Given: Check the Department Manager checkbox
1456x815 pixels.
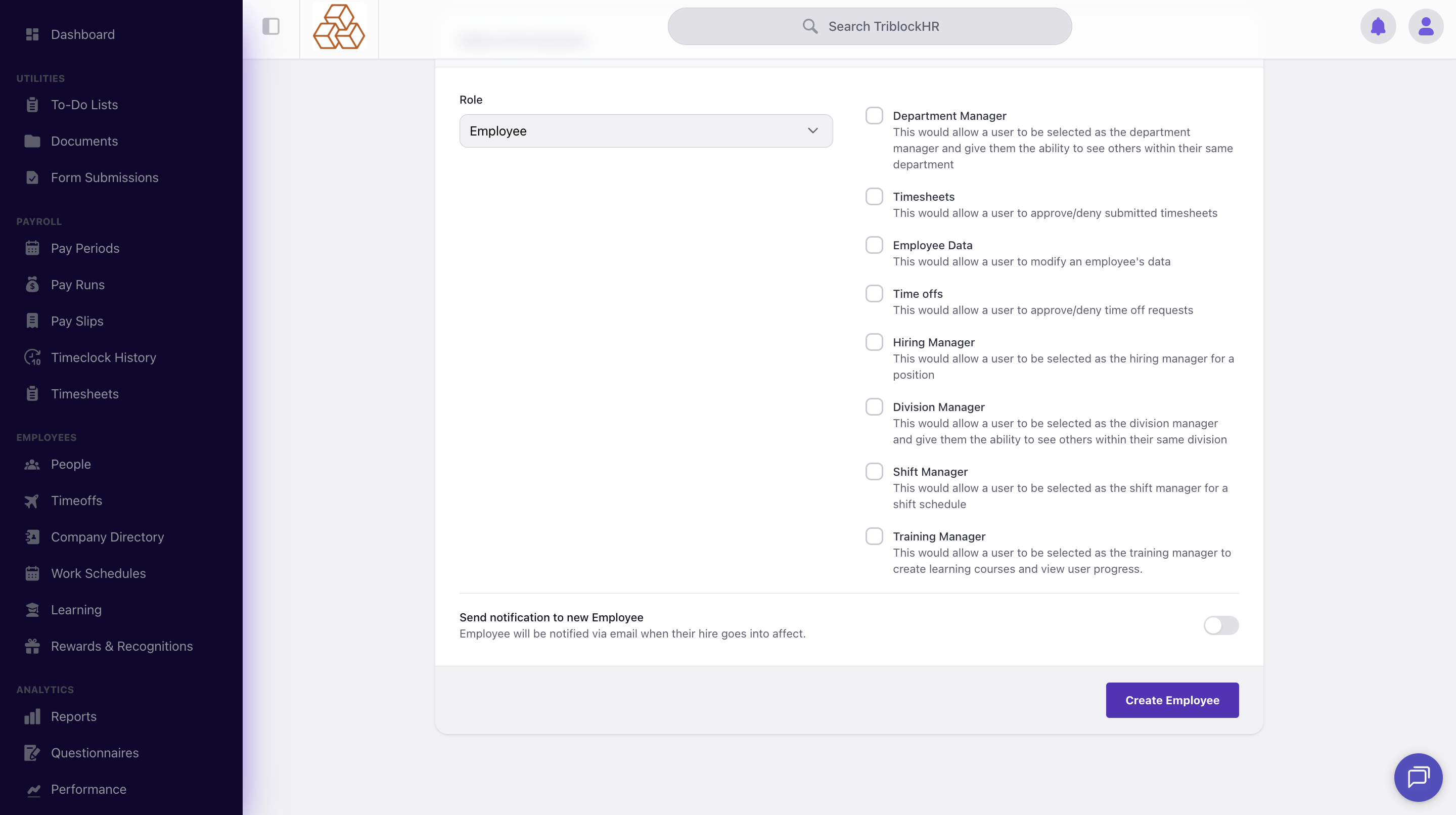Looking at the screenshot, I should [x=874, y=116].
